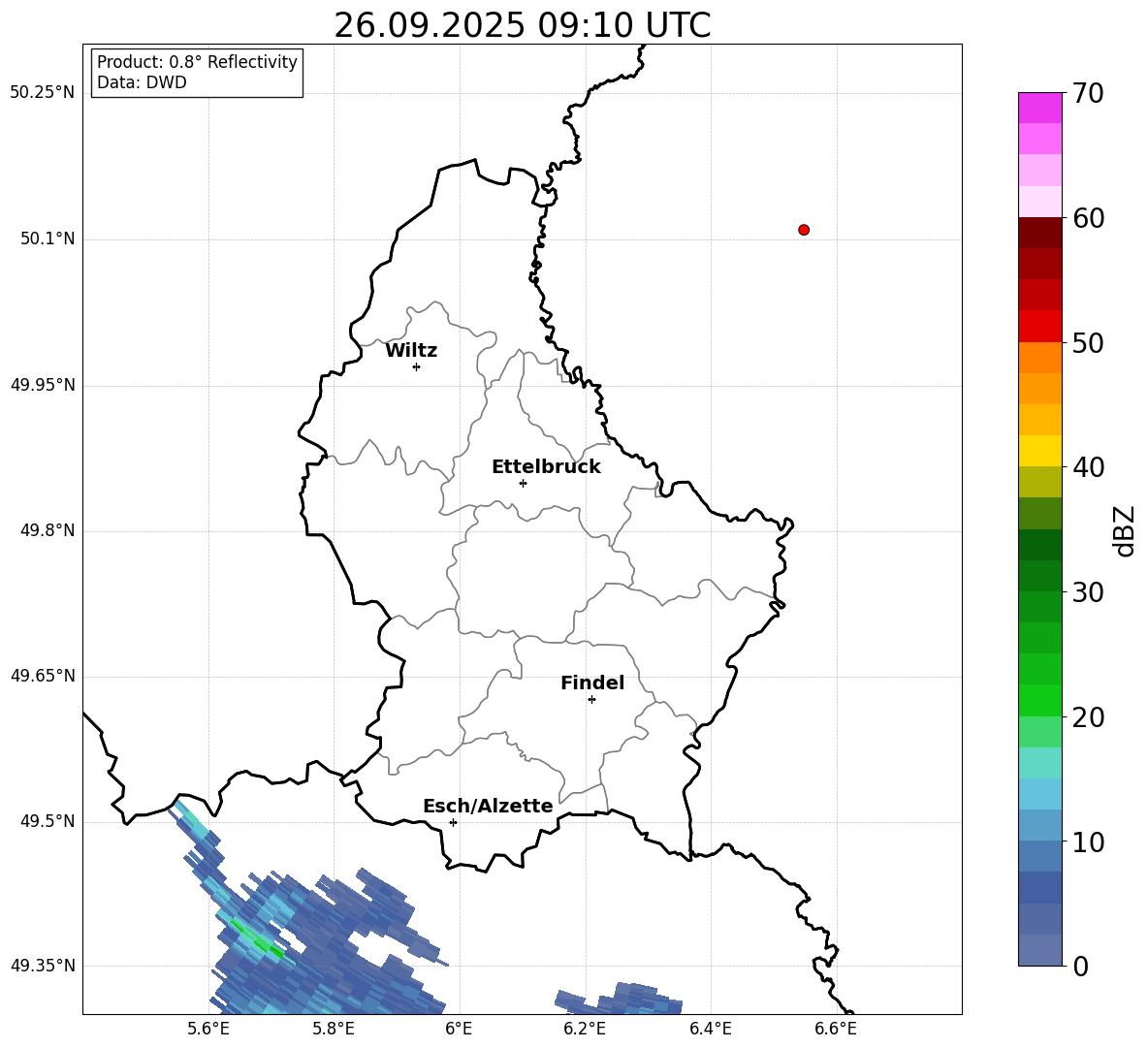Viewport: 1148px width, 1048px height.
Task: Click the Esch/Alzette station cross marker
Action: (x=453, y=822)
